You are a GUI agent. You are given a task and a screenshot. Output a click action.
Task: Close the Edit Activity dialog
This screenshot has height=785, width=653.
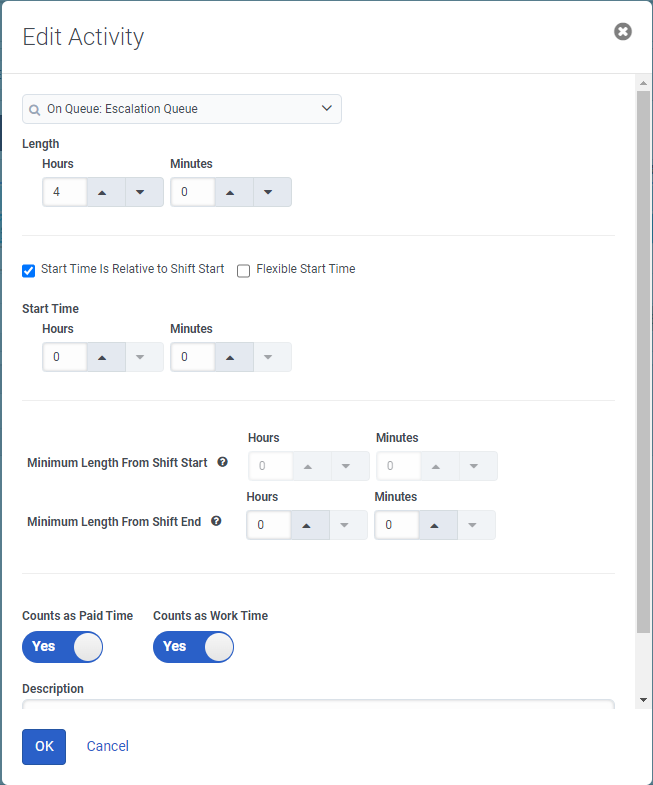click(622, 32)
